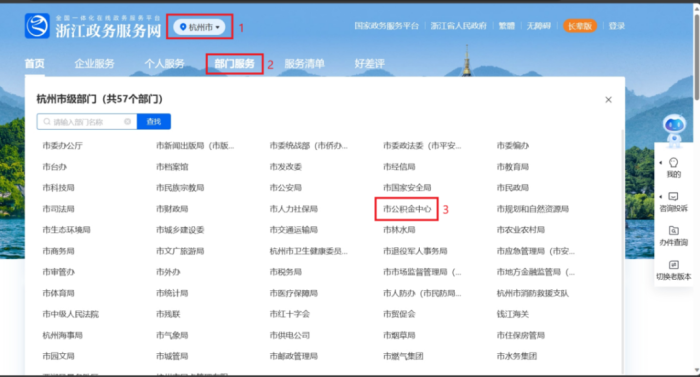The image size is (700, 377).
Task: Expand the 咨询投诉 flyout arrow
Action: (661, 197)
